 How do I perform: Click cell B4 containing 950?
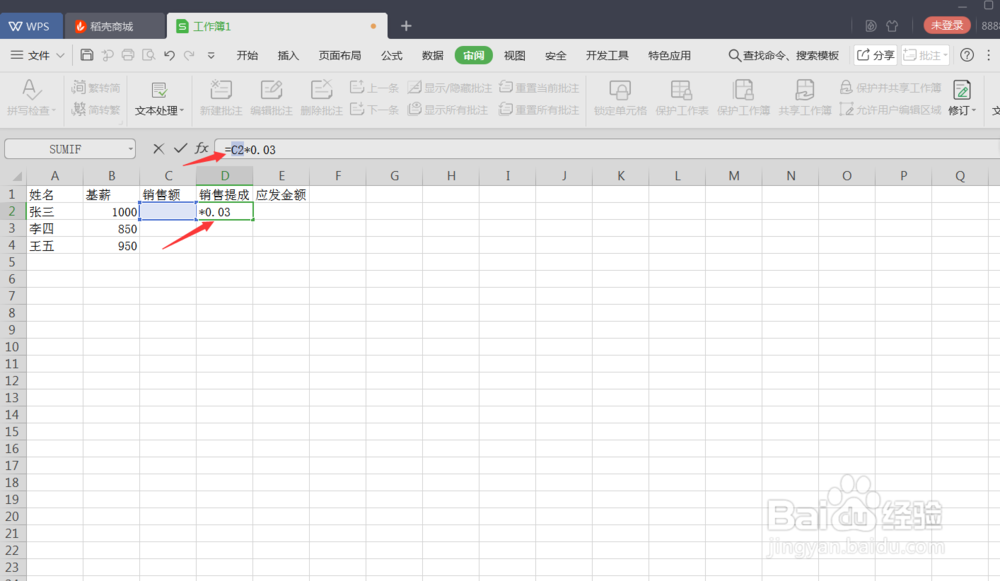coord(111,246)
